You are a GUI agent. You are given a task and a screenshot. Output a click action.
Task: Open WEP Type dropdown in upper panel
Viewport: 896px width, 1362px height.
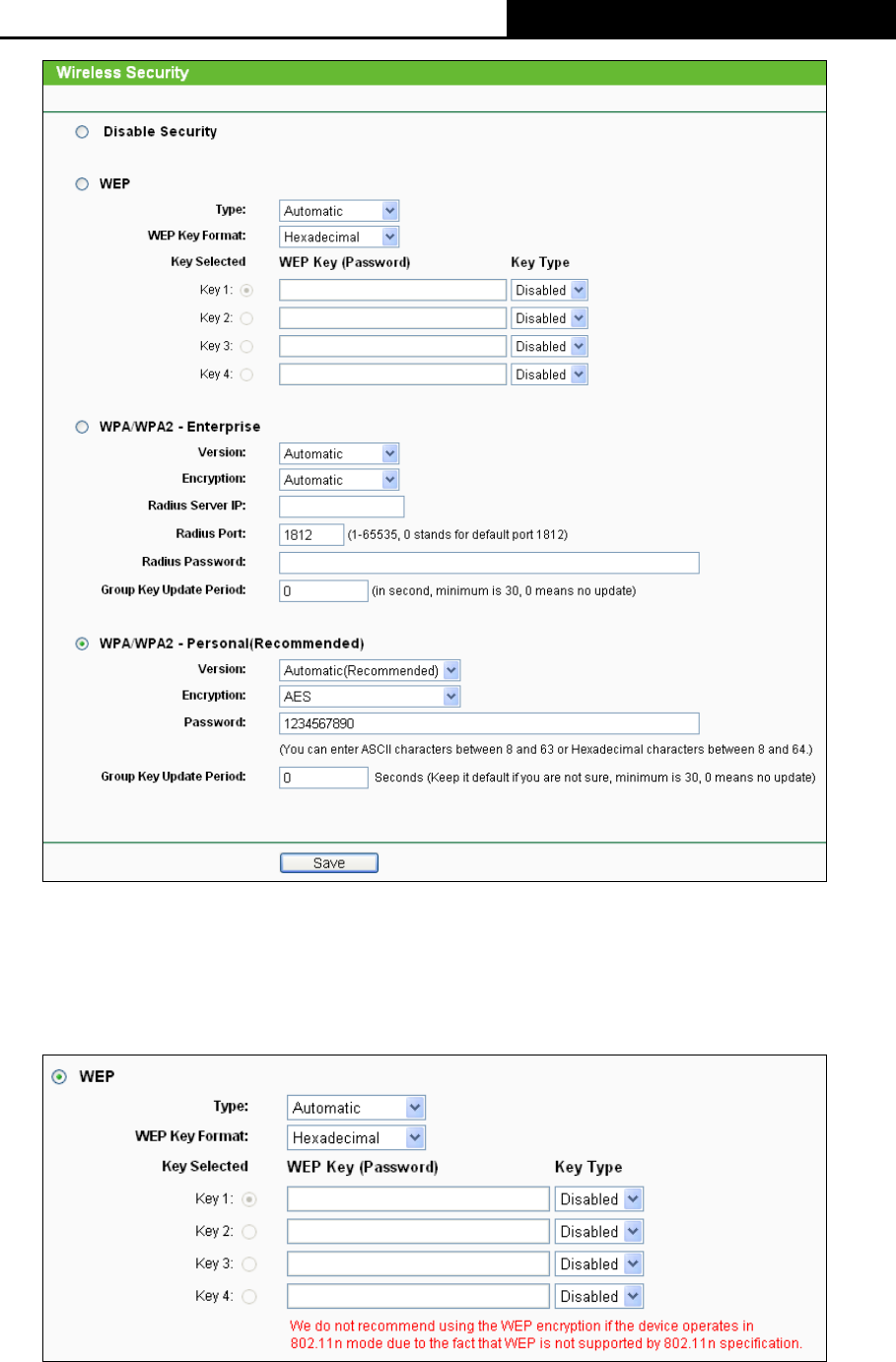pyautogui.click(x=339, y=211)
